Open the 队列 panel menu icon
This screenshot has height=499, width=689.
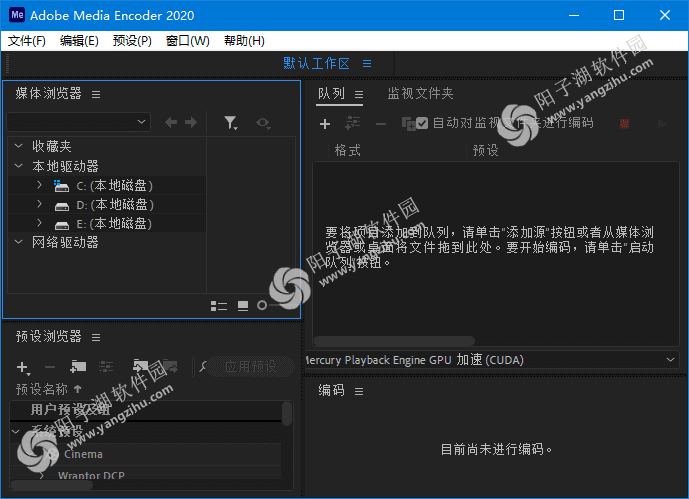[359, 94]
